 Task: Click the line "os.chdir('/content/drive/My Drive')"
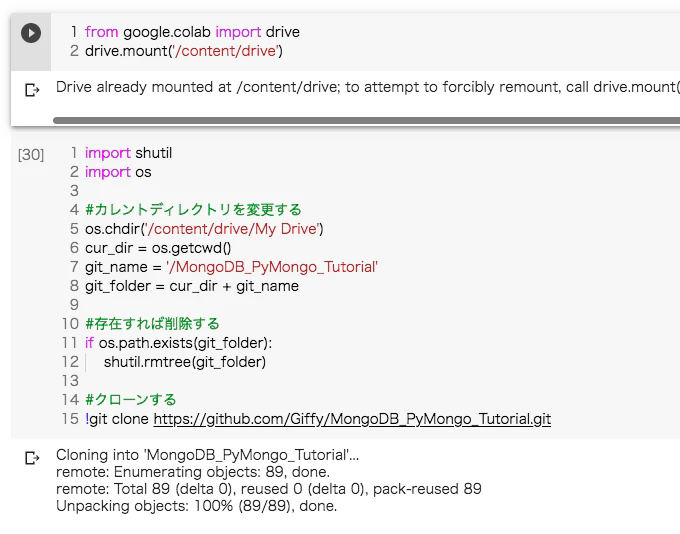(204, 229)
